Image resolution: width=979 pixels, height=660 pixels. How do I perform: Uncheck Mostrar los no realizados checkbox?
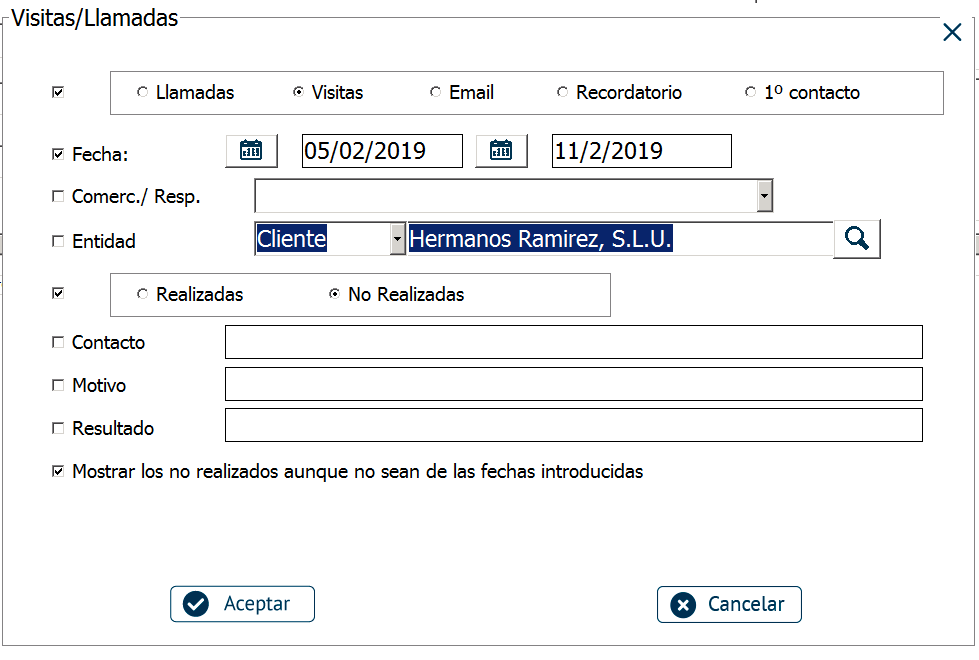[x=58, y=471]
